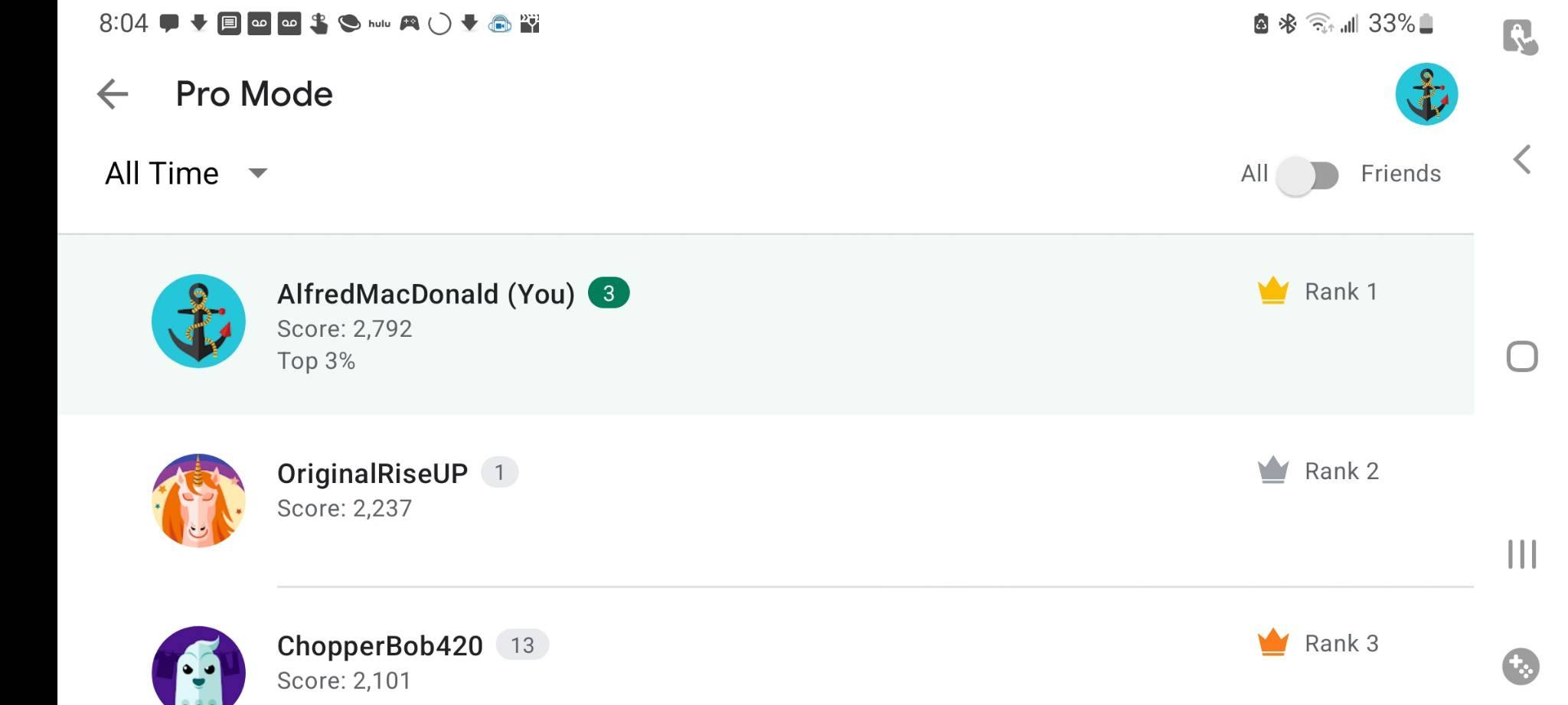Tap OriginalRiseUP's level badge showing 1

pos(499,472)
